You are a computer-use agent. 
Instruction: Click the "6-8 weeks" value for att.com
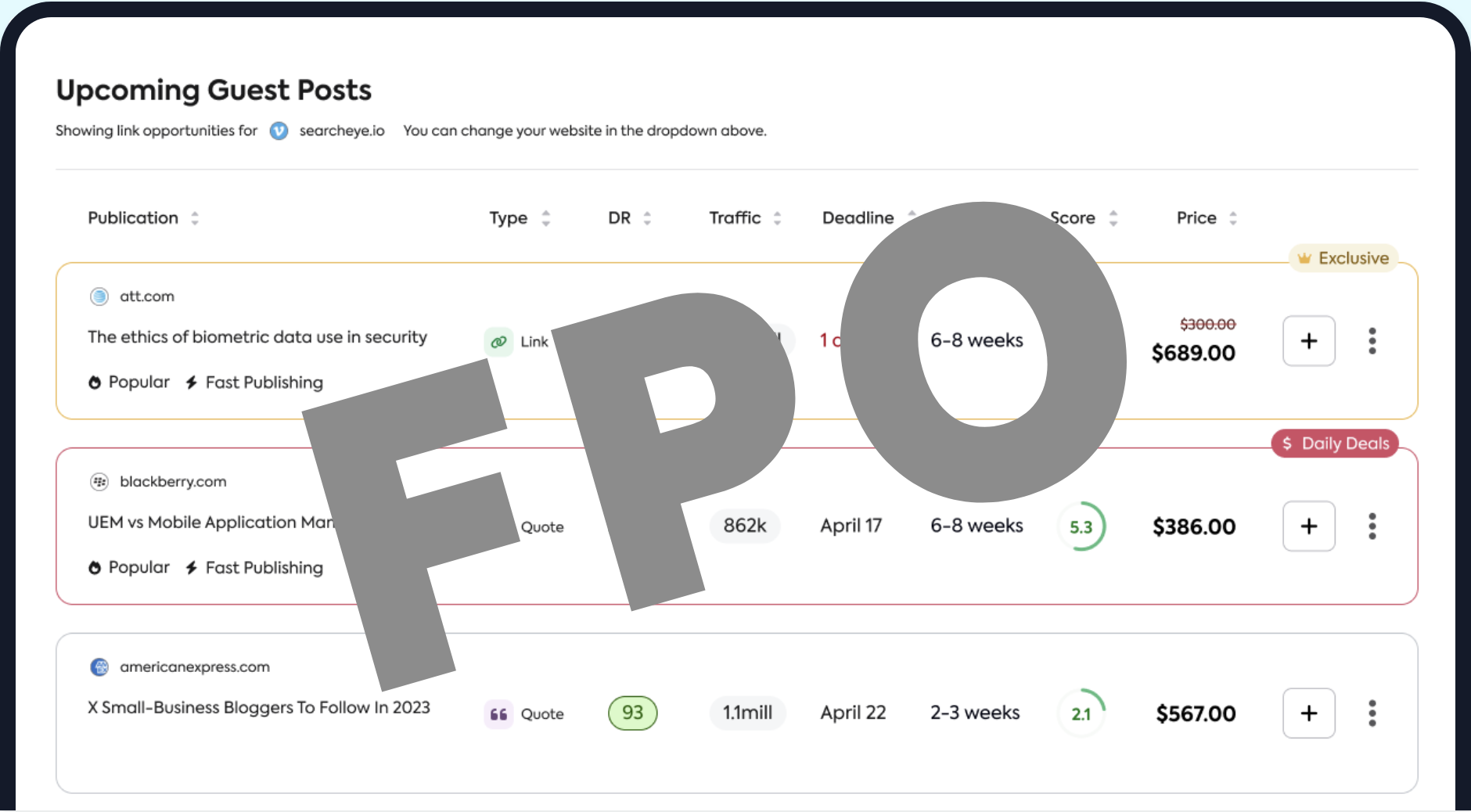[x=976, y=340]
